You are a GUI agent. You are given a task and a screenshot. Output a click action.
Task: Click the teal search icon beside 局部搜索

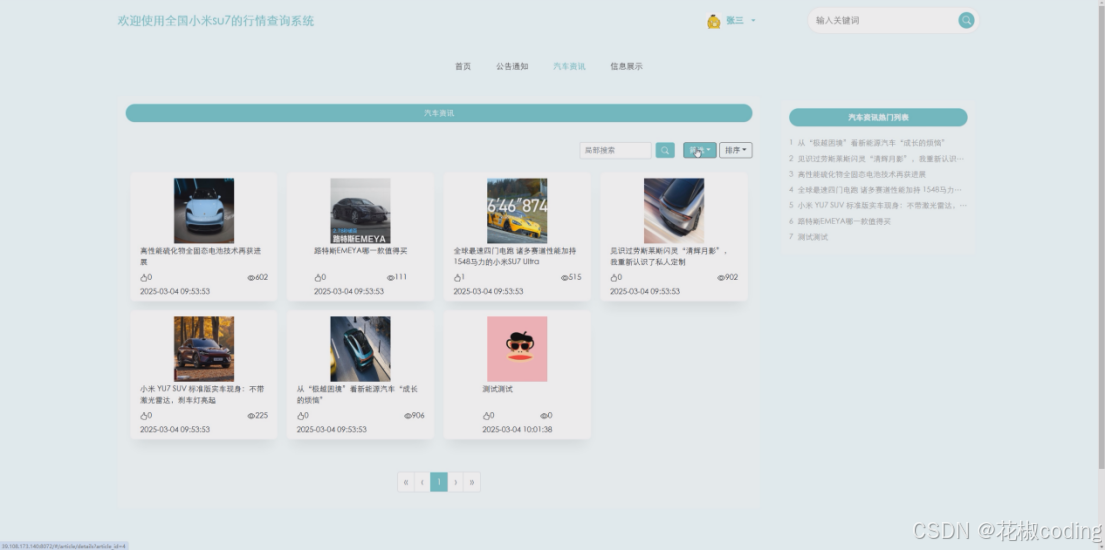664,150
